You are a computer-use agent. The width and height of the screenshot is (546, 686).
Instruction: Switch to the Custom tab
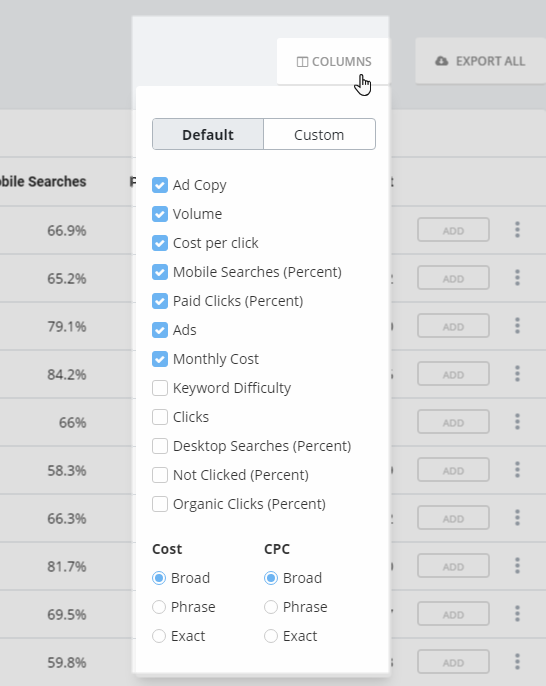319,134
